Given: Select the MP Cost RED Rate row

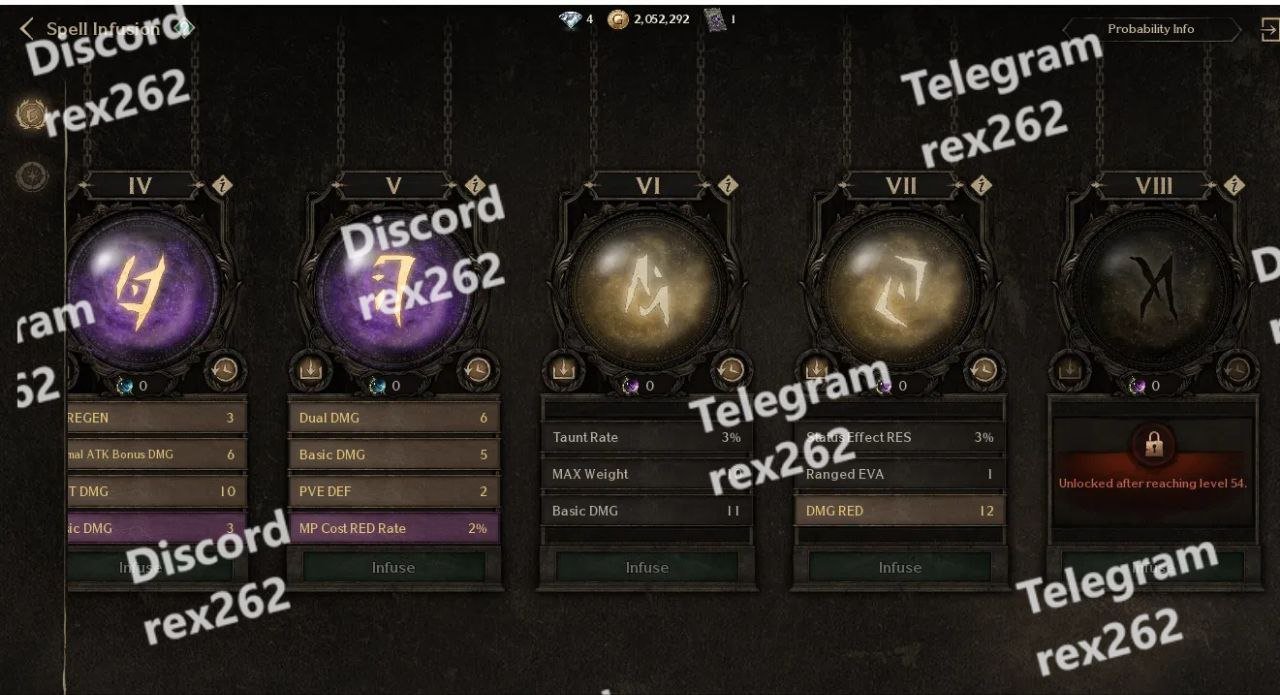Looking at the screenshot, I should (x=394, y=528).
